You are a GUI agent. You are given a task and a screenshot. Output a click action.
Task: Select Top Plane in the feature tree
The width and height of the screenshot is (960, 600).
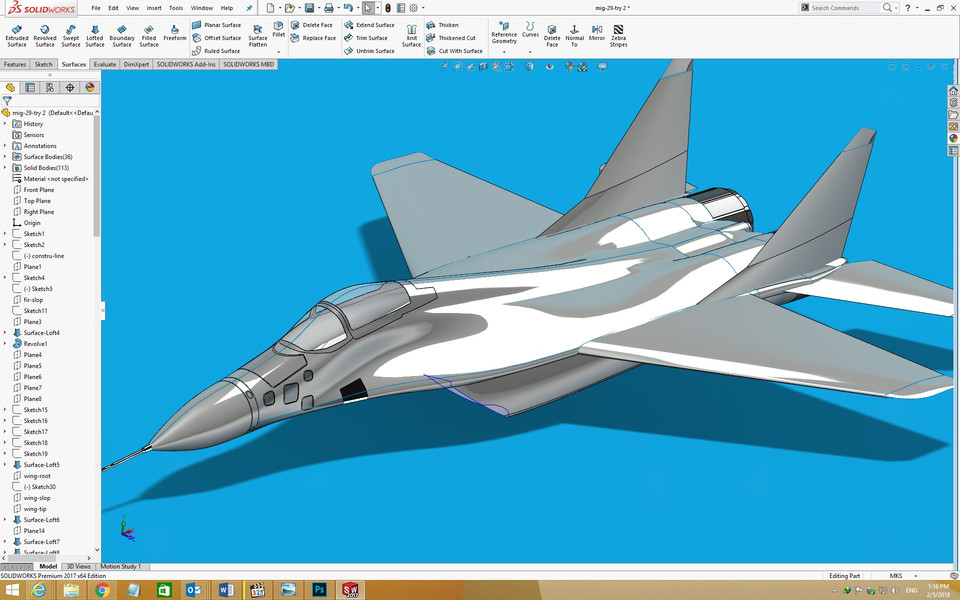tap(37, 201)
